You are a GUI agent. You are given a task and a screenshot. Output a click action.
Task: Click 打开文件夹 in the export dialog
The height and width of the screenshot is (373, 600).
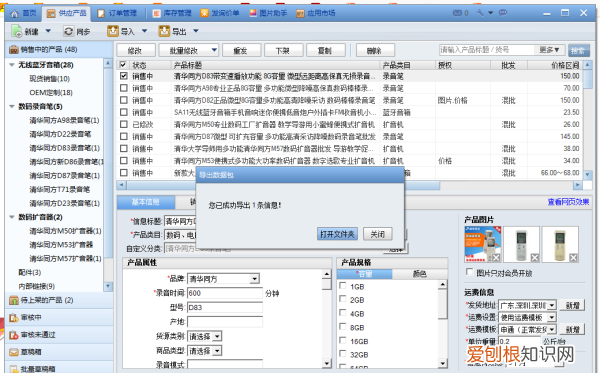tap(337, 234)
